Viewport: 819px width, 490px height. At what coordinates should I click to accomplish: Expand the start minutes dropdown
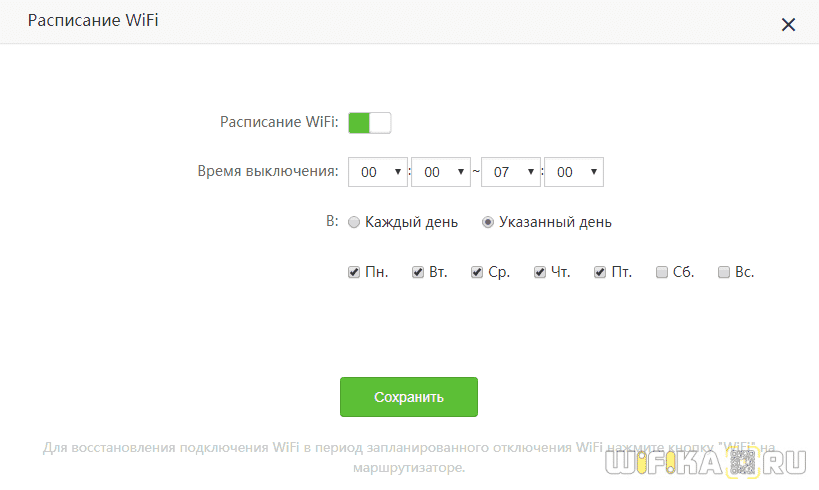[x=441, y=172]
